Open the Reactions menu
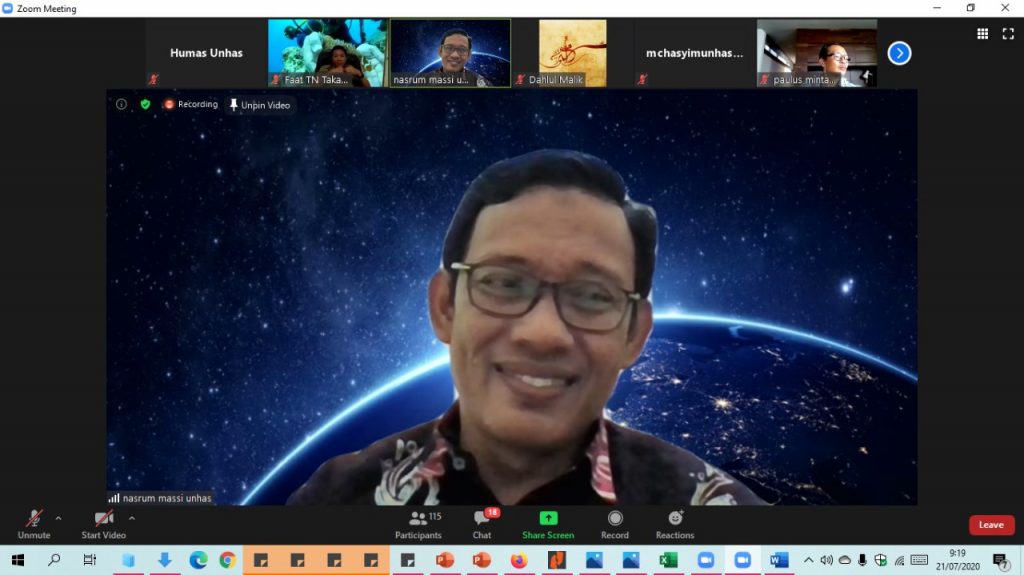 675,525
